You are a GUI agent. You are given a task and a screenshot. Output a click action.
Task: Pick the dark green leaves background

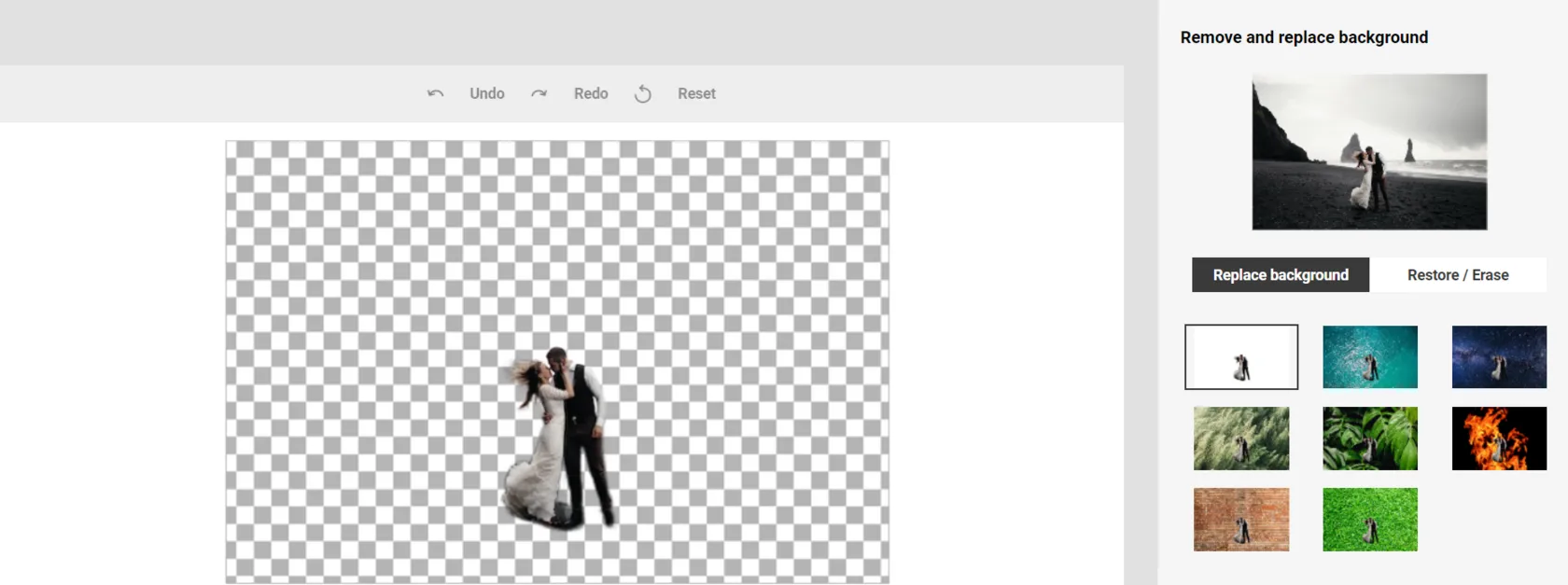[1369, 439]
